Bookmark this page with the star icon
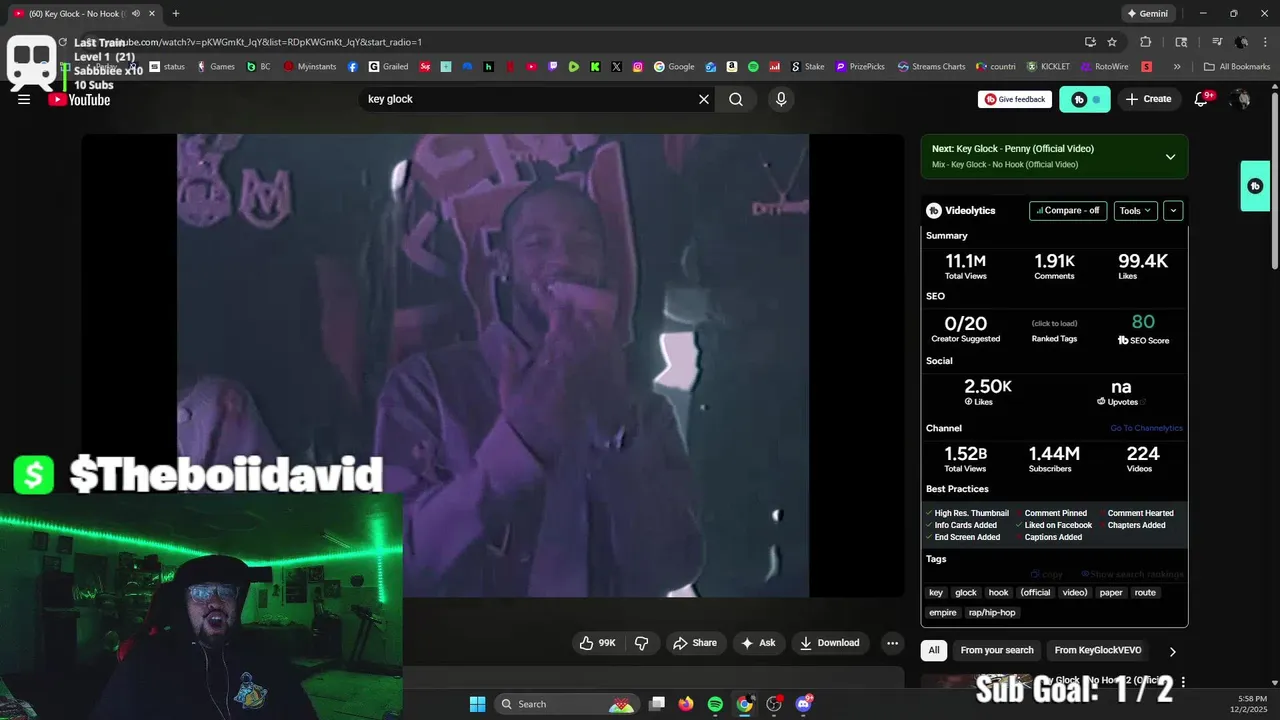 [1112, 42]
